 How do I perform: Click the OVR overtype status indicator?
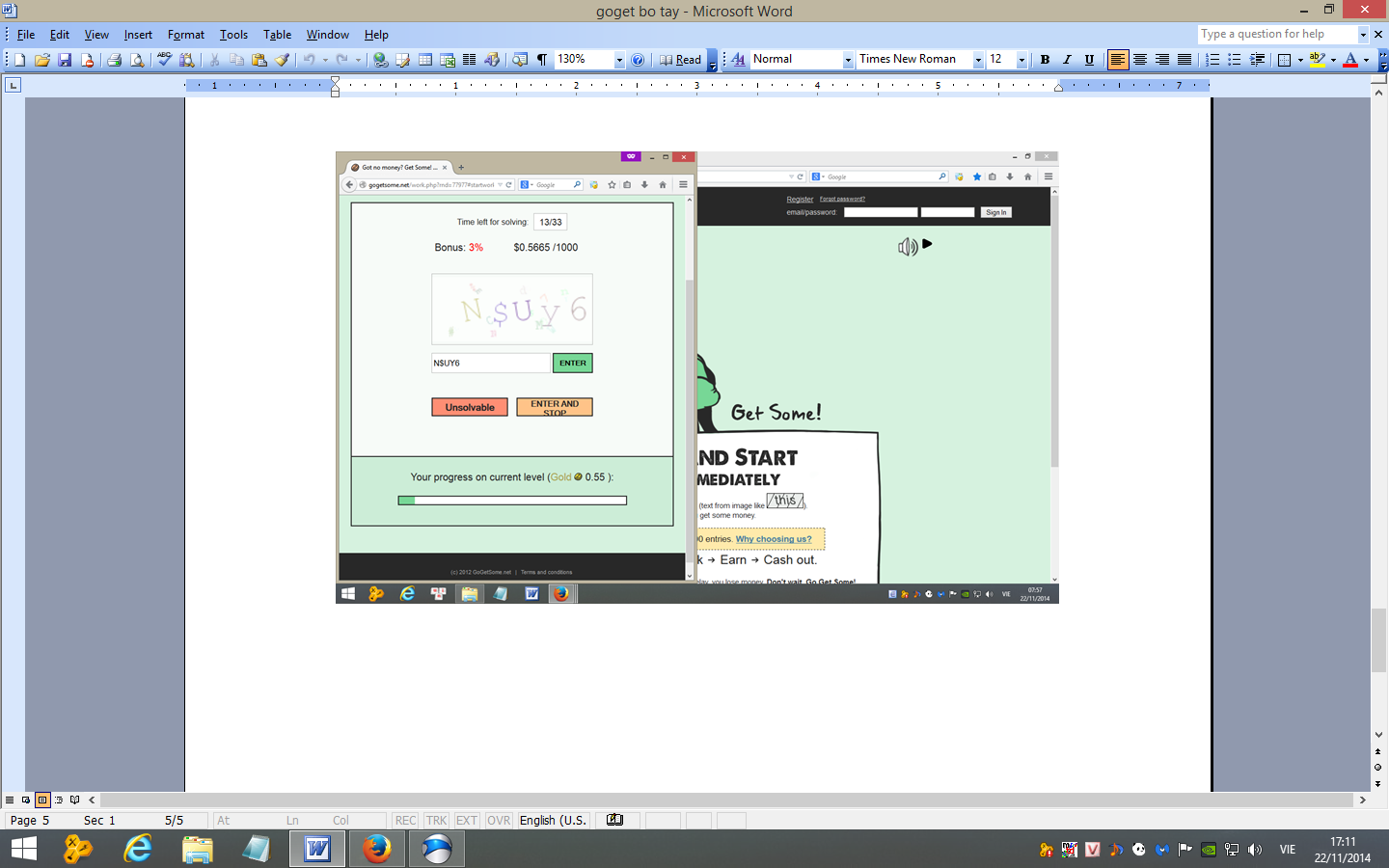499,821
